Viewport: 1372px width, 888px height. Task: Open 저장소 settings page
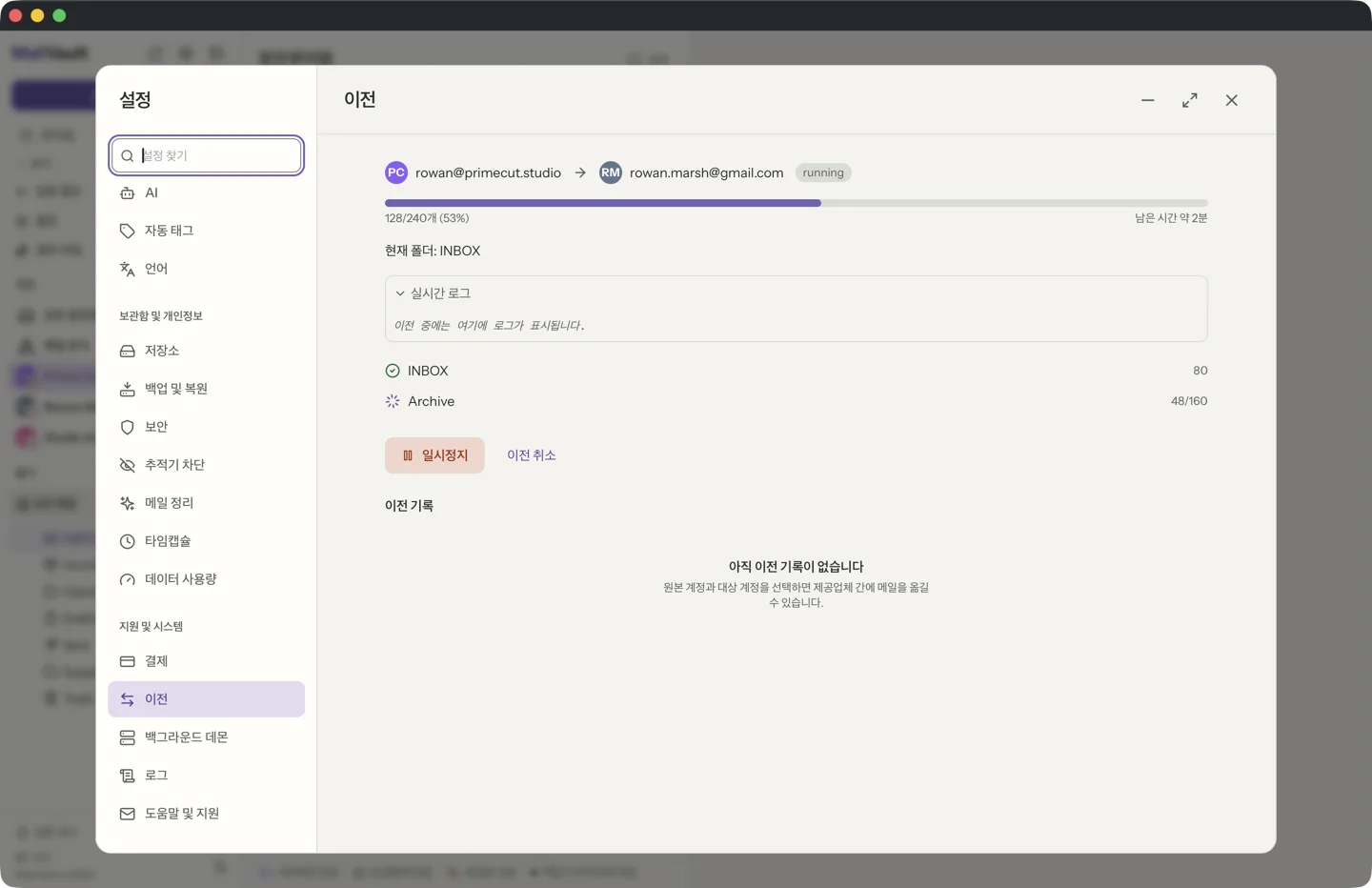coord(206,351)
